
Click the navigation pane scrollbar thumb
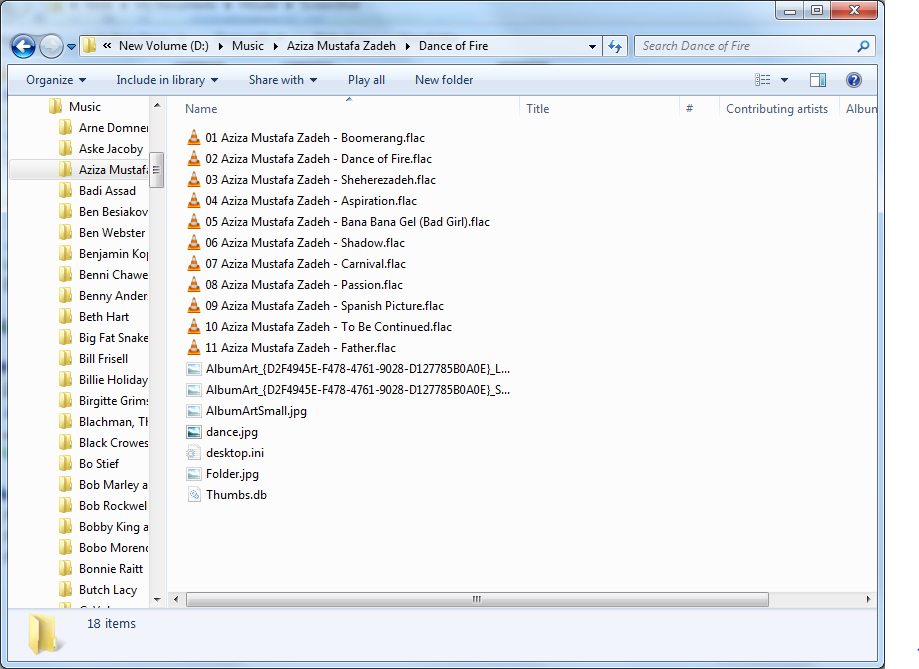point(156,170)
